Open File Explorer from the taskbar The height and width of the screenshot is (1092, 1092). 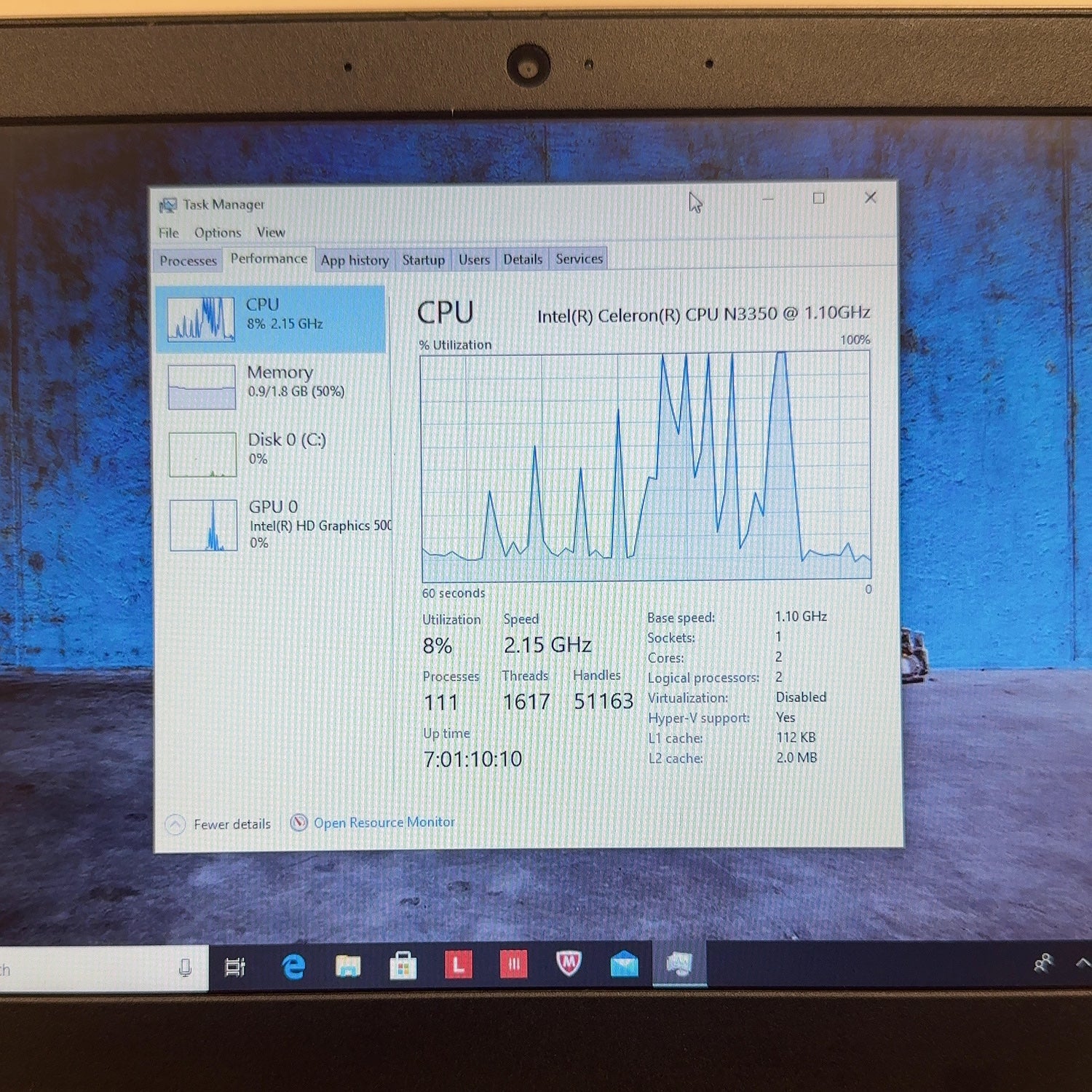pos(348,966)
